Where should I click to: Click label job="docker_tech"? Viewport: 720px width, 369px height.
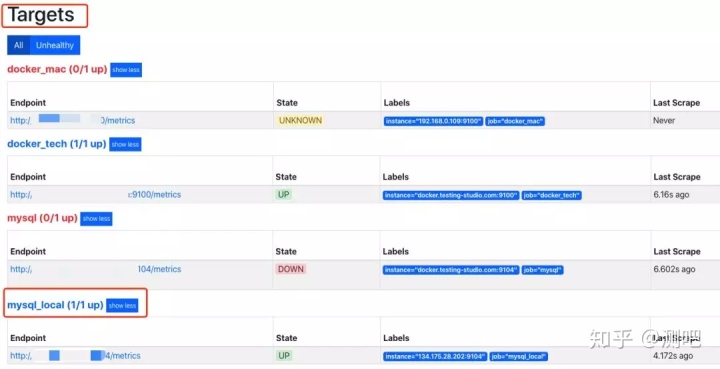(552, 196)
